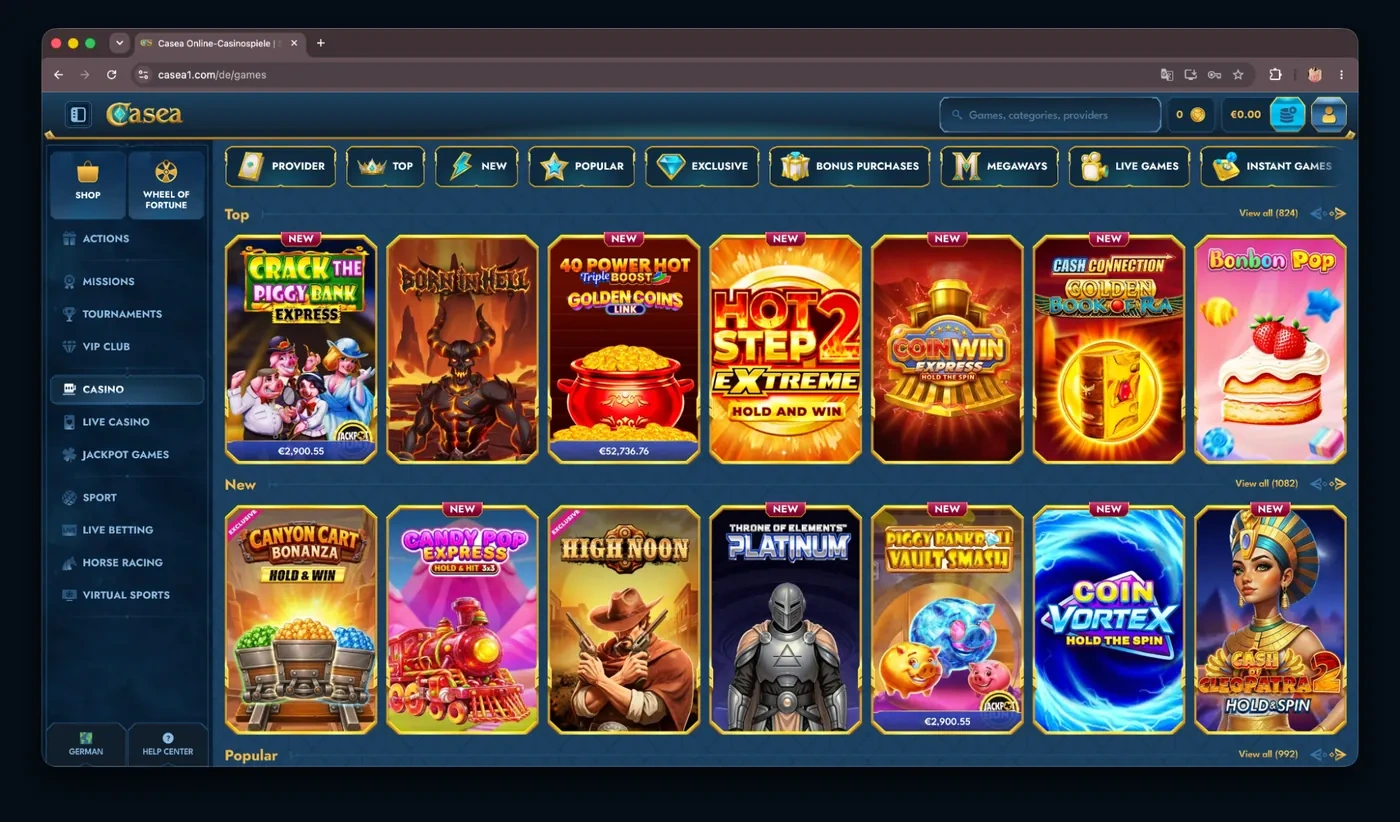
Task: Open Throne of Elements Platinum game
Action: click(785, 620)
